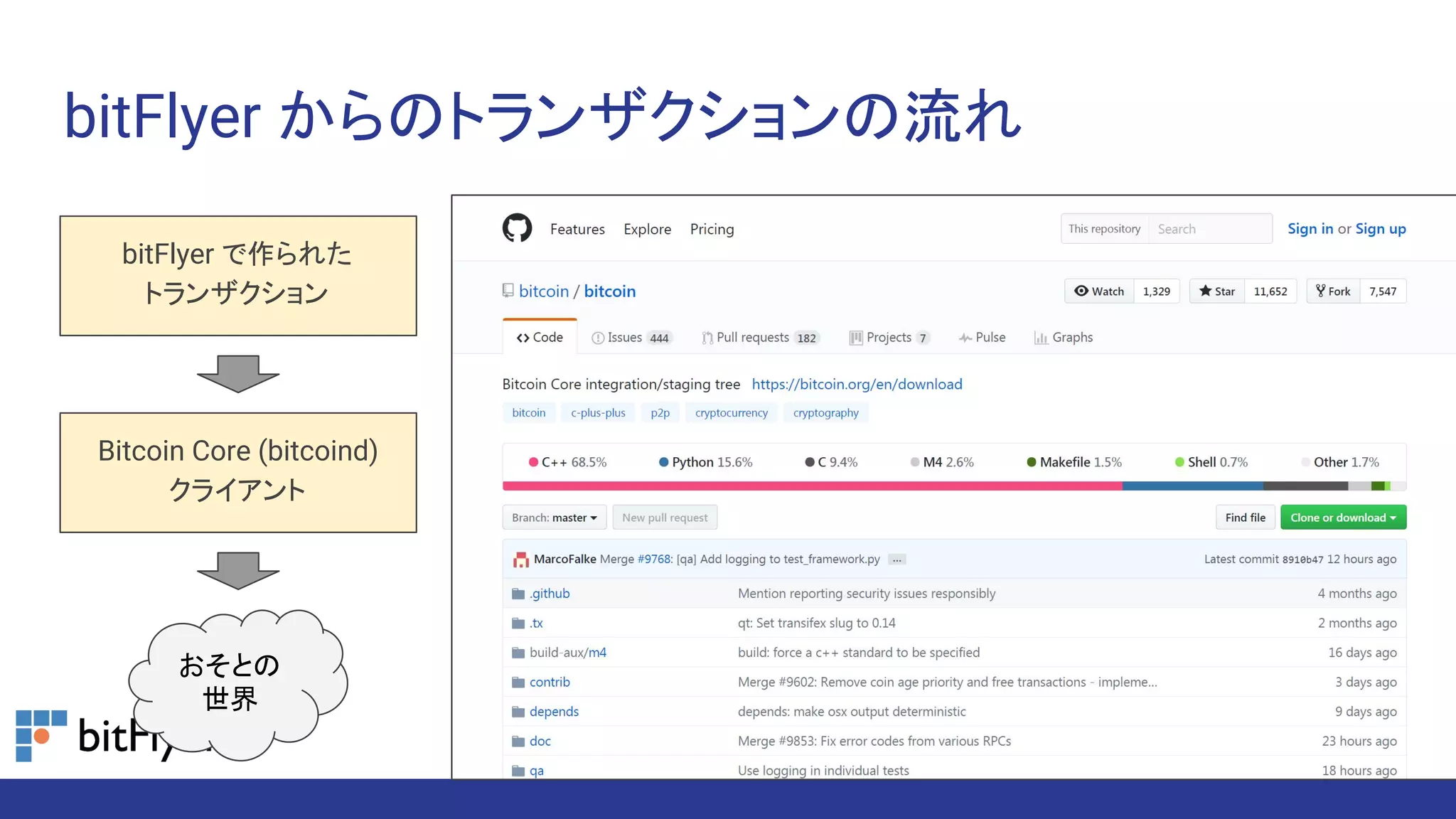Screen dimensions: 1456x819
Task: Click the pink C++ segment of language bar
Action: pos(813,486)
